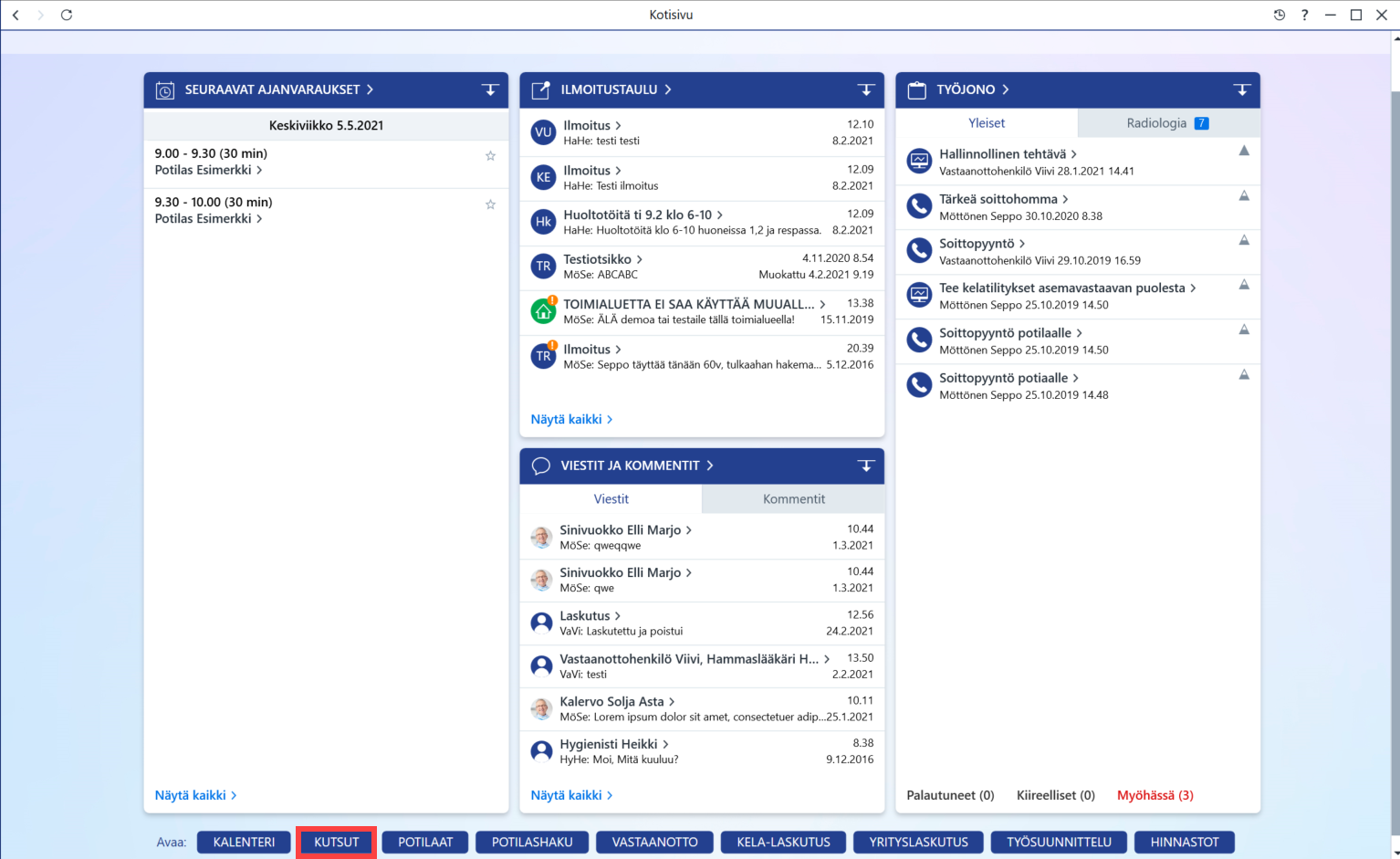
Task: Open the YRITYSLASKUTUS button
Action: [x=918, y=843]
